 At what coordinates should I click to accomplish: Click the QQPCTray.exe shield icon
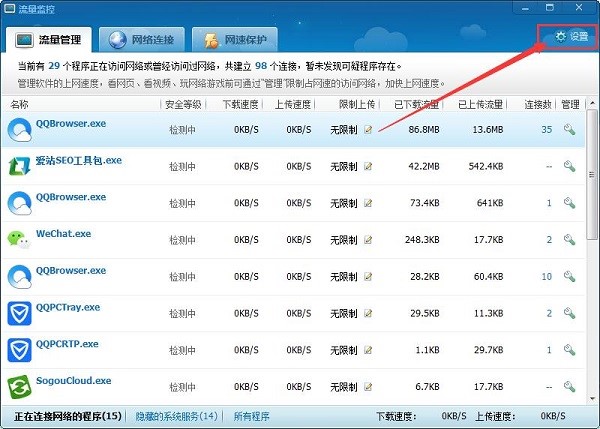pos(19,313)
